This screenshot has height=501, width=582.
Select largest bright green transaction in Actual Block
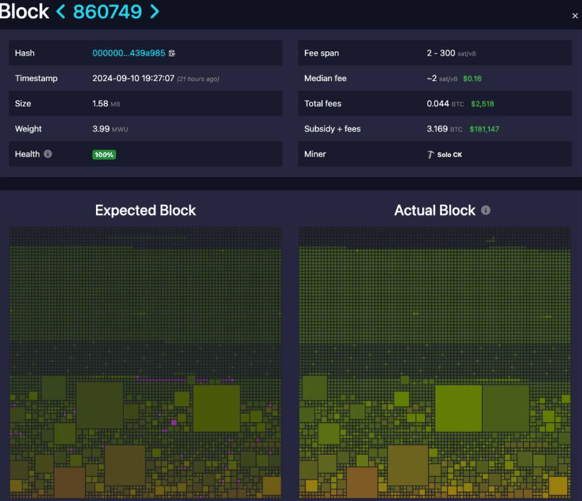tap(458, 408)
